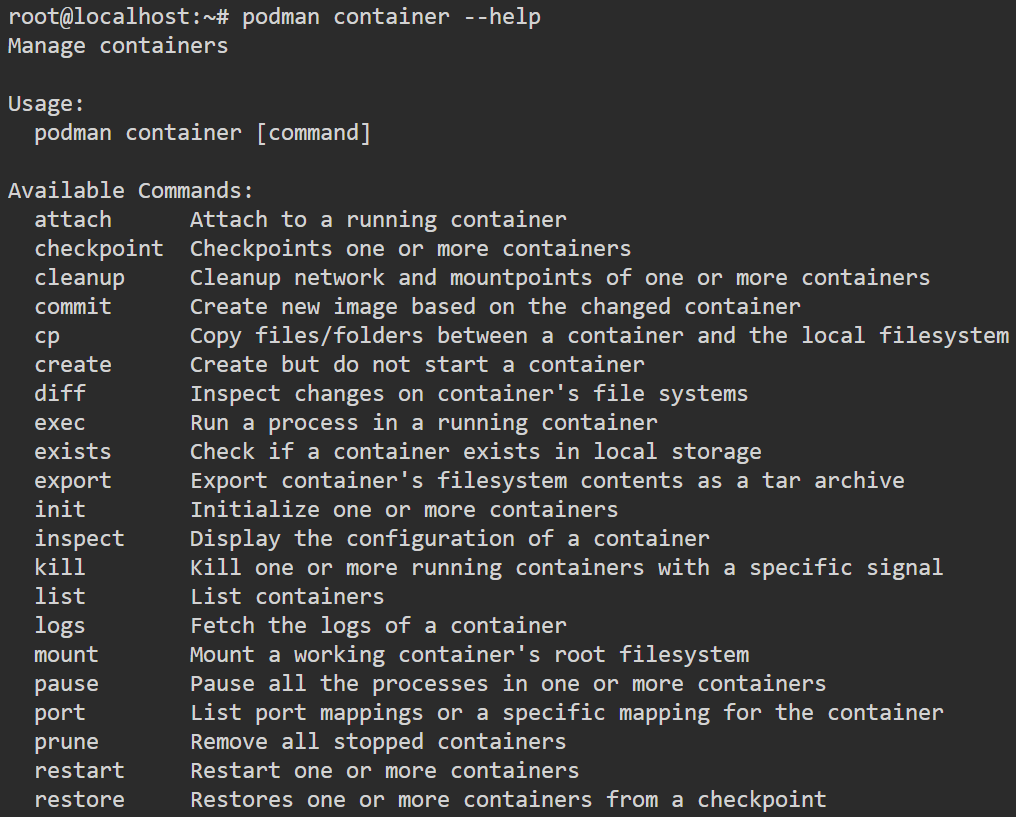Click the cleanup command entry

(x=79, y=277)
